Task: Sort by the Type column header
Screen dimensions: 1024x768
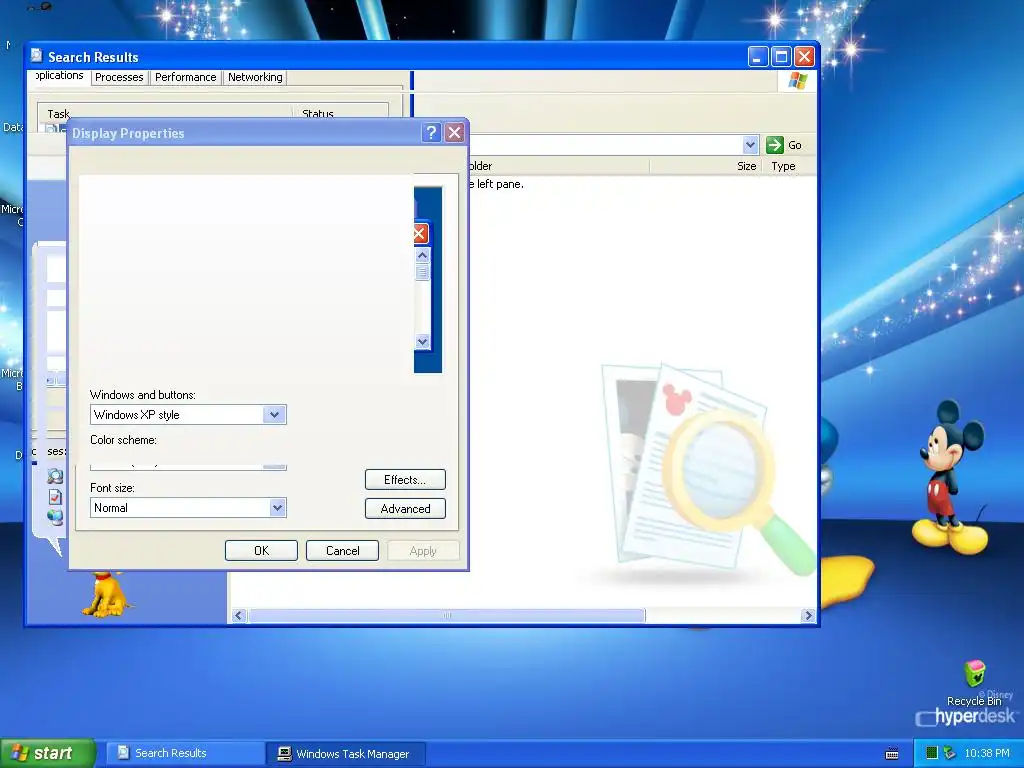Action: click(x=783, y=166)
